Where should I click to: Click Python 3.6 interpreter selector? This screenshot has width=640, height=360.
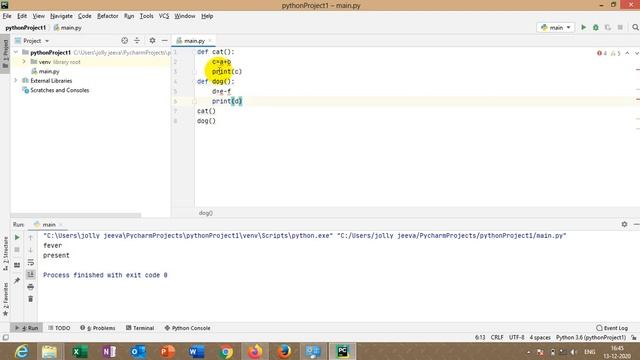(x=591, y=338)
